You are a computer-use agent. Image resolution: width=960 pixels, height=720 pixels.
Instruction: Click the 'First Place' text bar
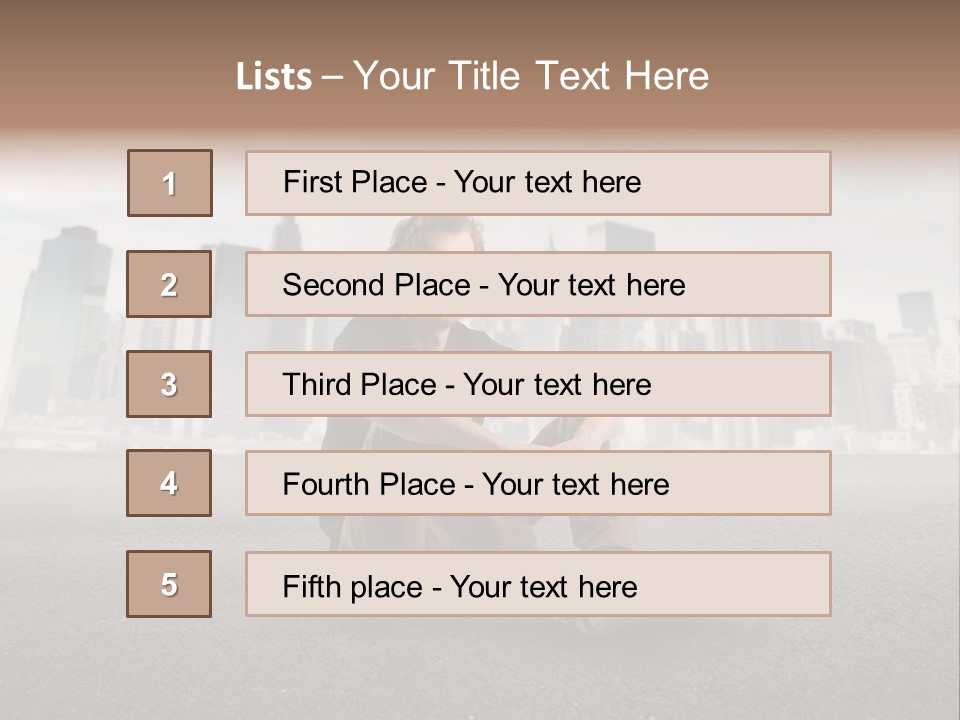tap(538, 183)
